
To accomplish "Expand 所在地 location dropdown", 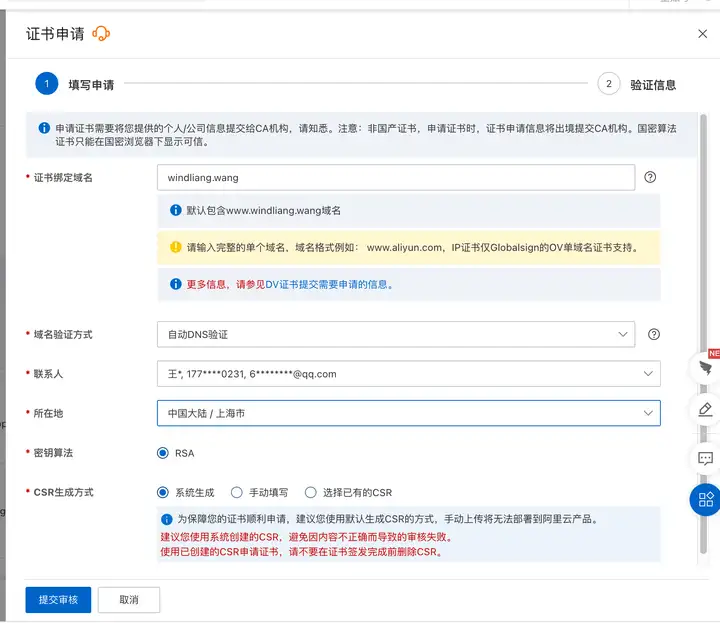I will pos(408,413).
